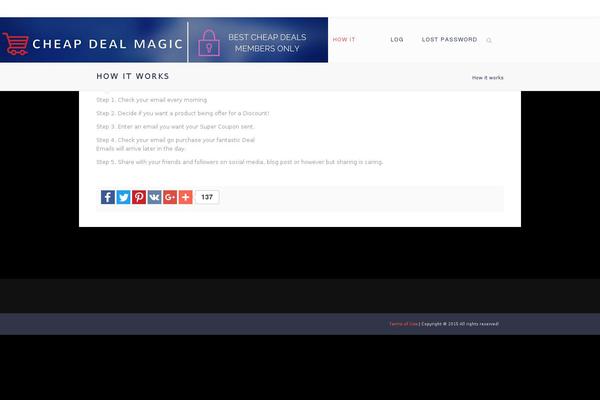Click the How it works breadcrumb

[x=488, y=78]
